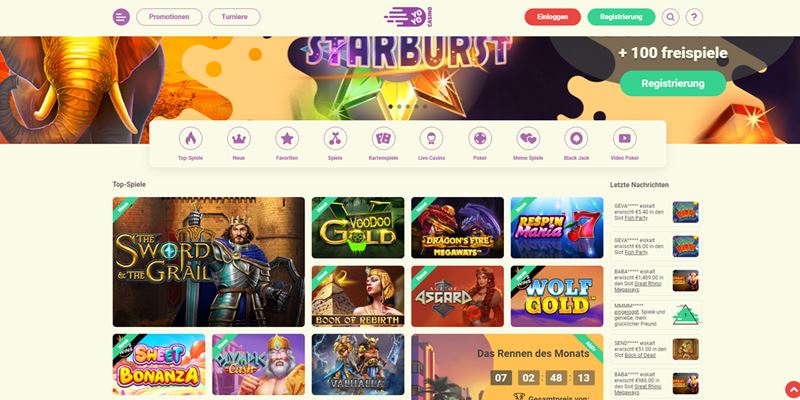Select the Top-Spiele flame category icon
800x400 pixels.
[190, 138]
